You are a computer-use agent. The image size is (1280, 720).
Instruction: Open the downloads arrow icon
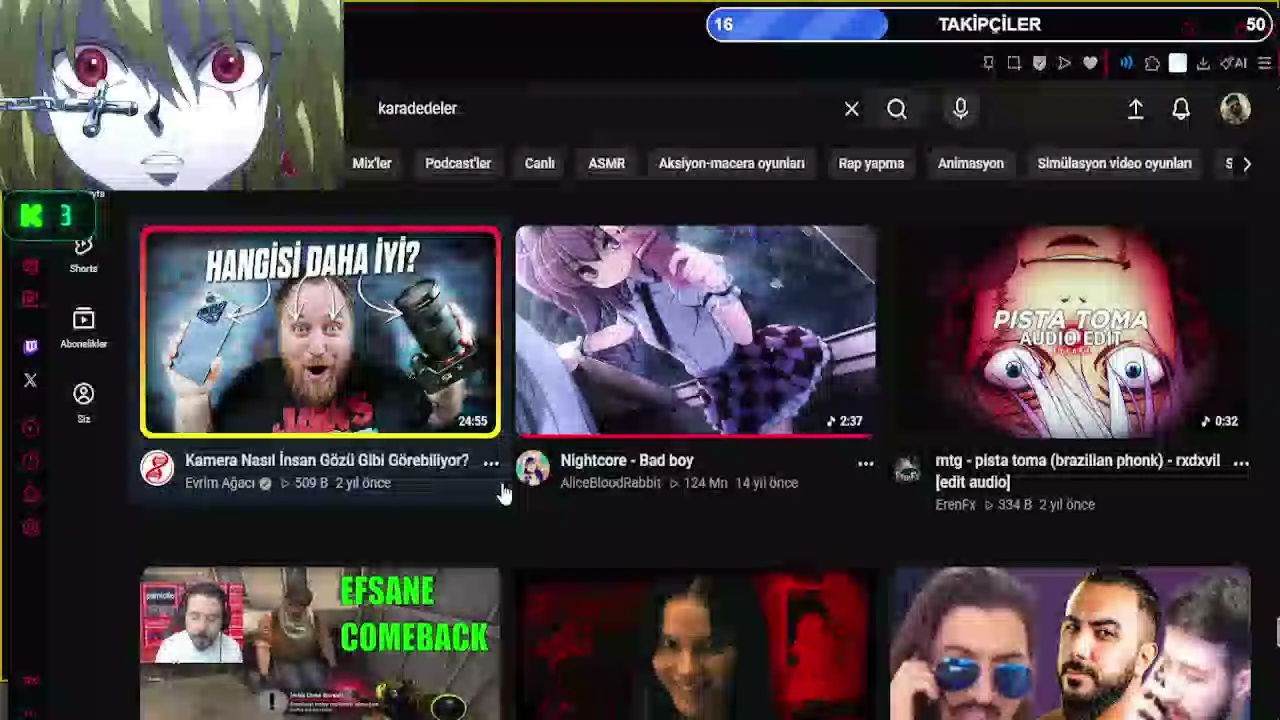pyautogui.click(x=1203, y=63)
